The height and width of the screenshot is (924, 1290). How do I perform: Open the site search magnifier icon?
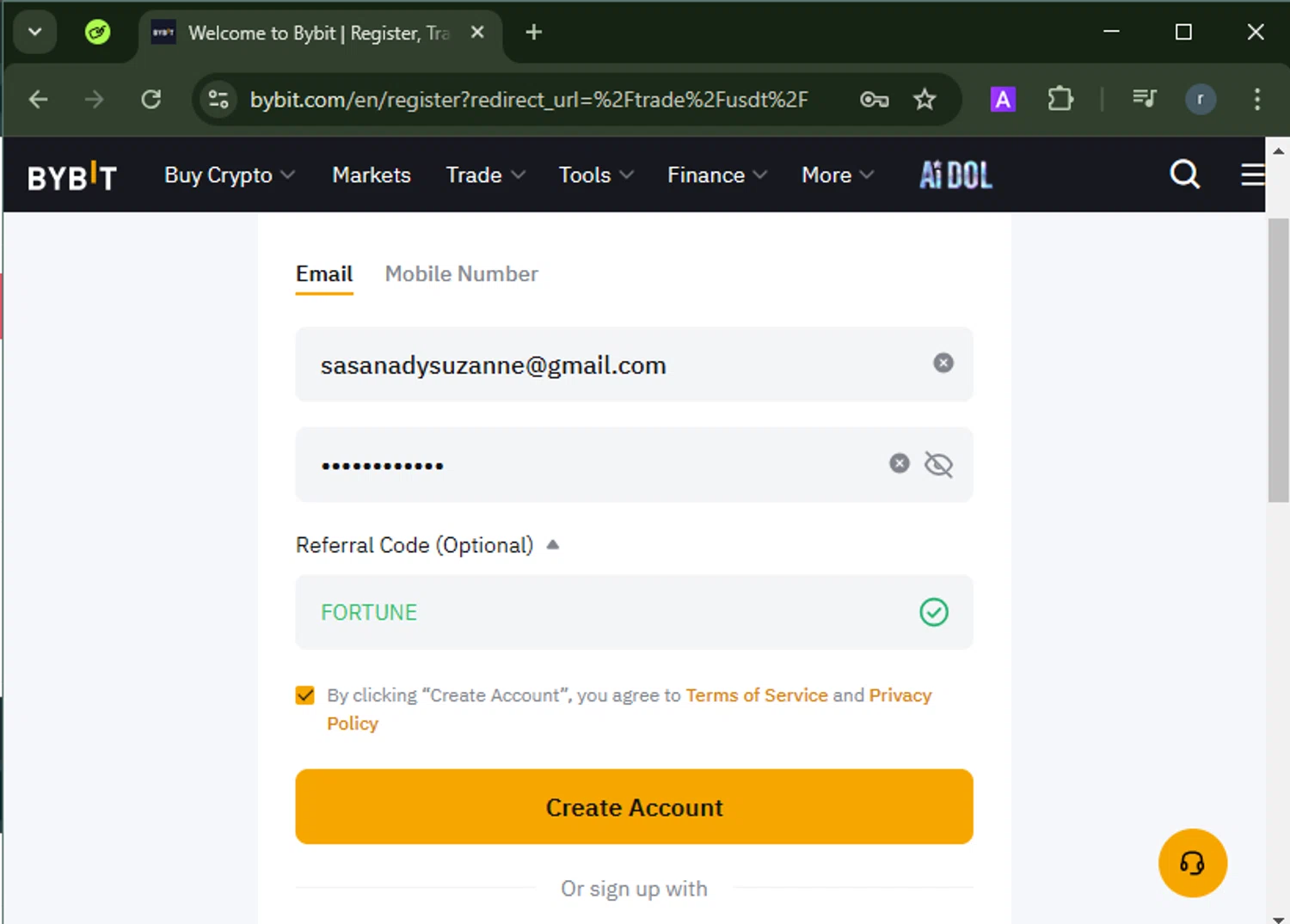click(x=1184, y=174)
